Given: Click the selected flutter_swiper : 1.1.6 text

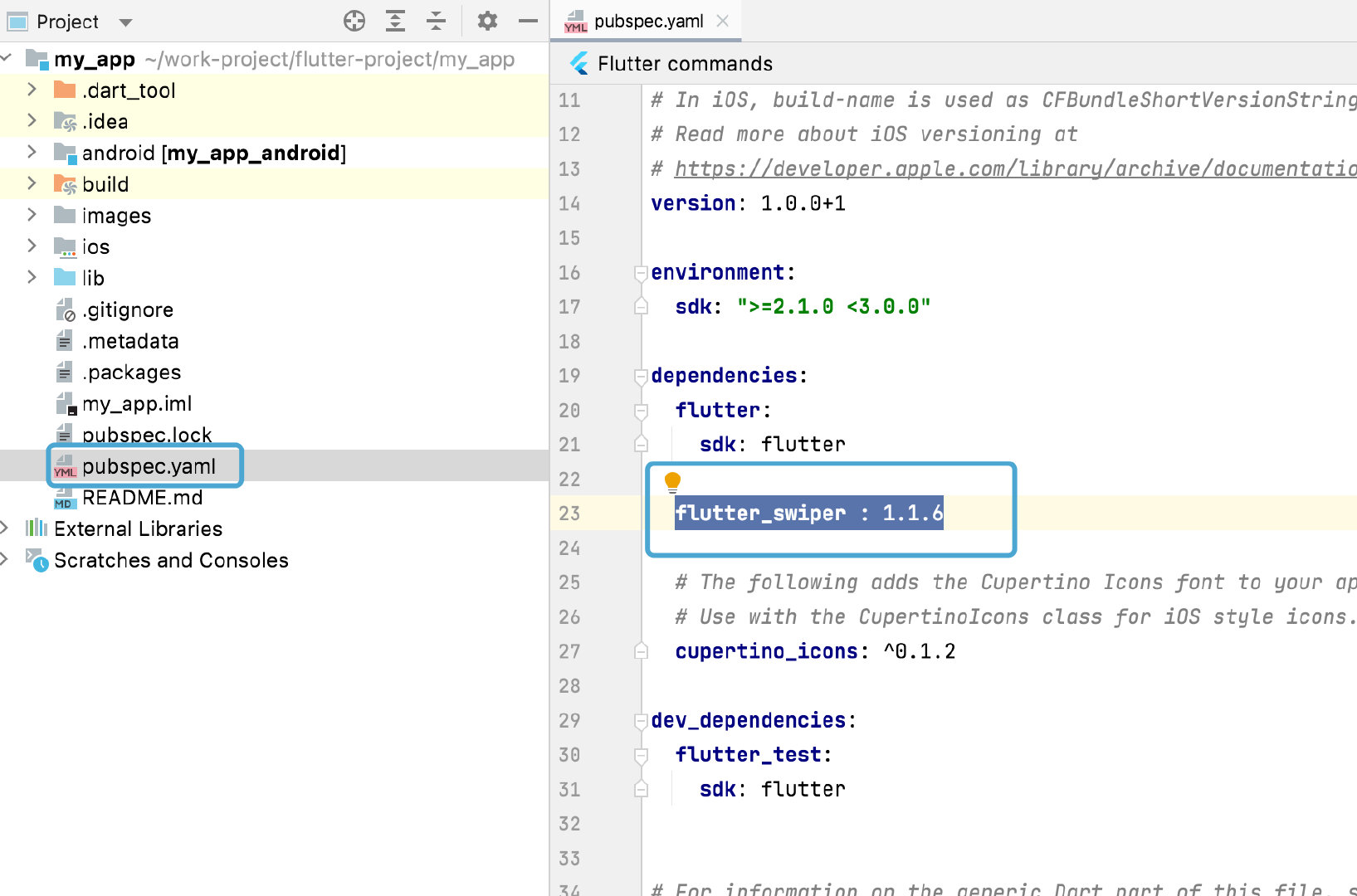Looking at the screenshot, I should [x=809, y=513].
